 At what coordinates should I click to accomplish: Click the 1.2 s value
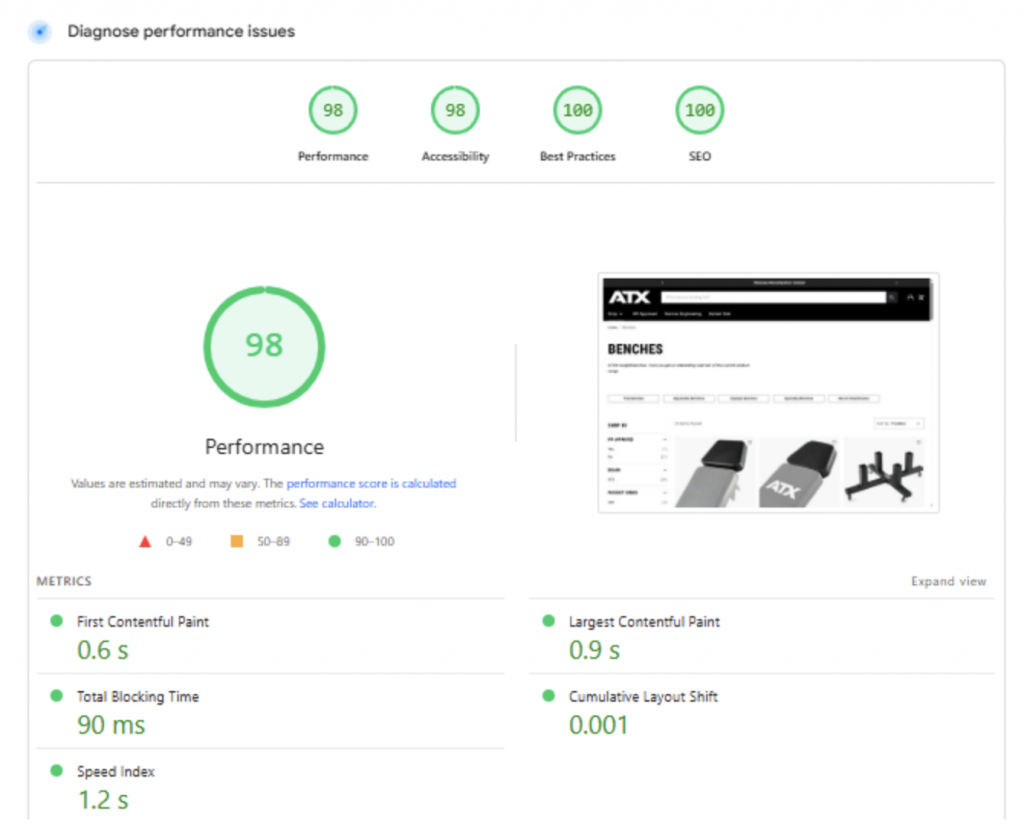[103, 800]
